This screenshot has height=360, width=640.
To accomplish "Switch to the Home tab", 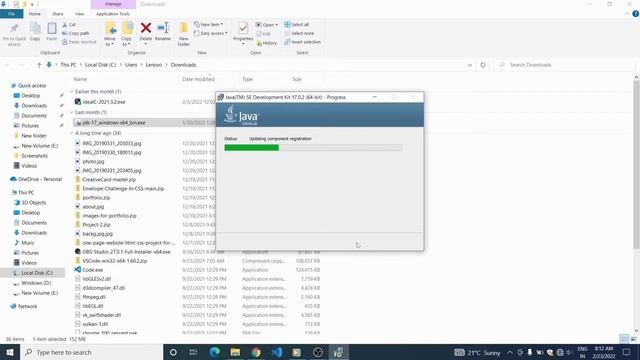I will click(x=35, y=14).
